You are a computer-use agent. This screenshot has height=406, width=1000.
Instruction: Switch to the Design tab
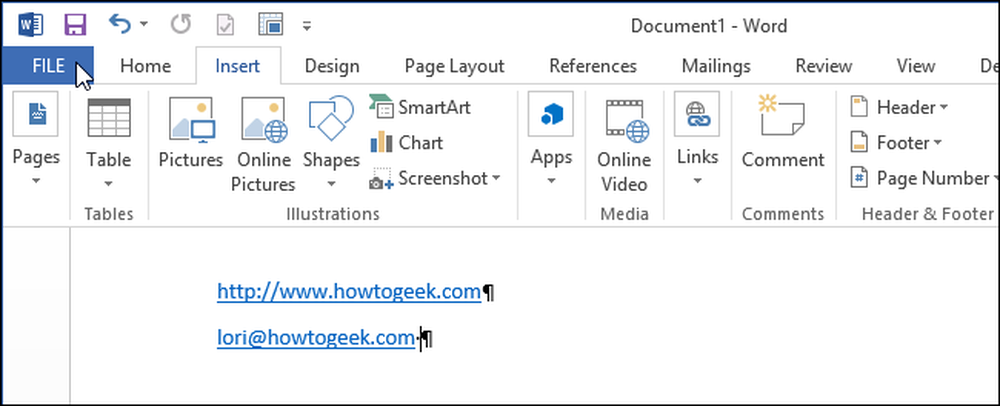332,66
